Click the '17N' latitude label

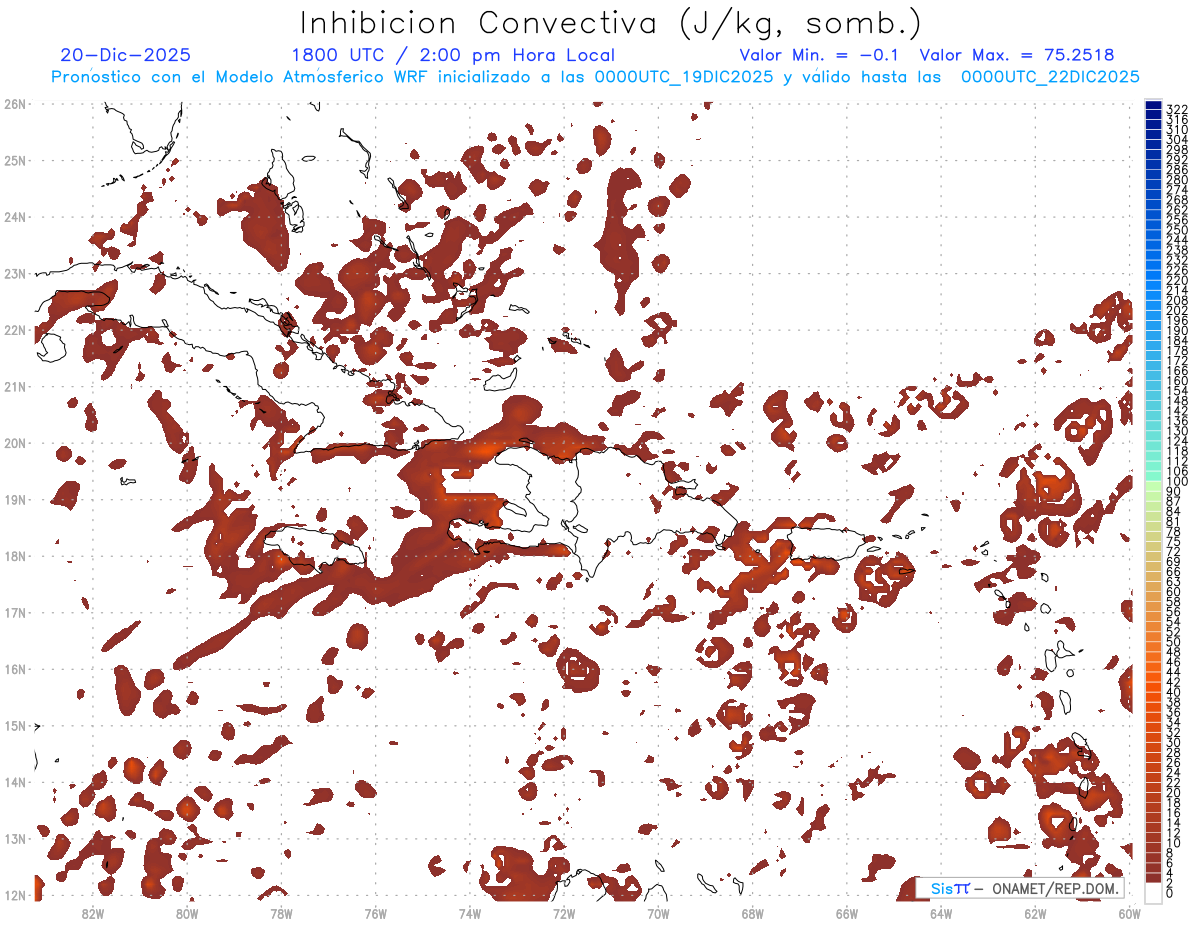point(15,612)
